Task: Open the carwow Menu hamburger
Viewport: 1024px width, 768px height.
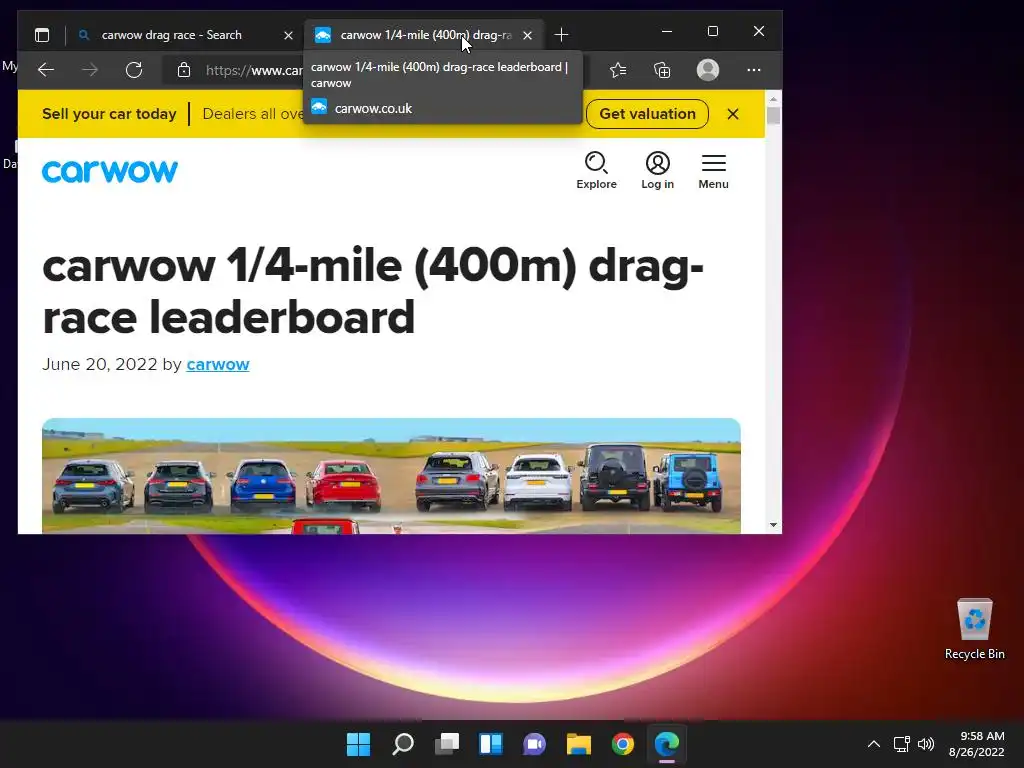Action: 713,170
